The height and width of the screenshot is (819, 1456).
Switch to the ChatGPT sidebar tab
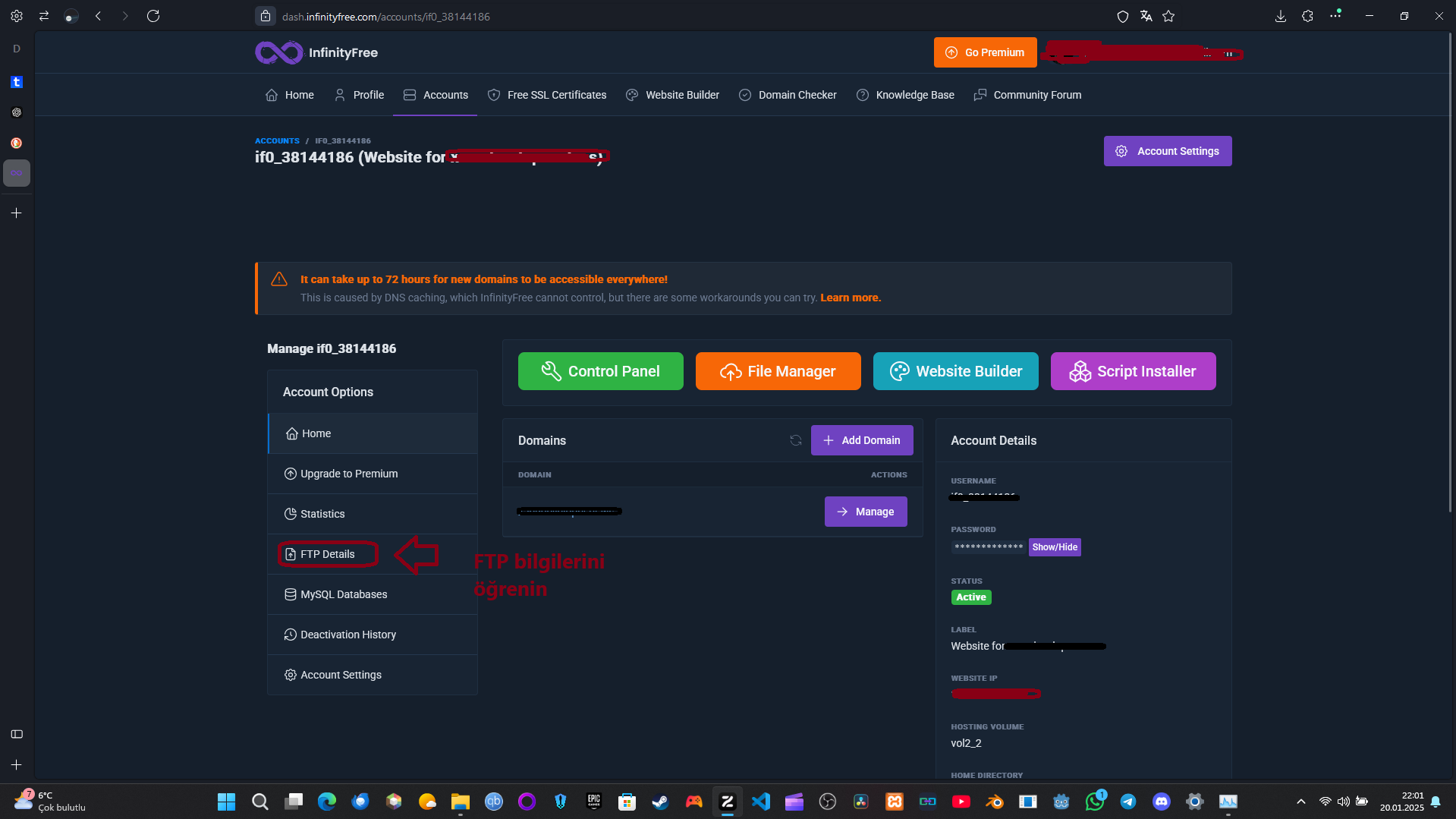[17, 112]
